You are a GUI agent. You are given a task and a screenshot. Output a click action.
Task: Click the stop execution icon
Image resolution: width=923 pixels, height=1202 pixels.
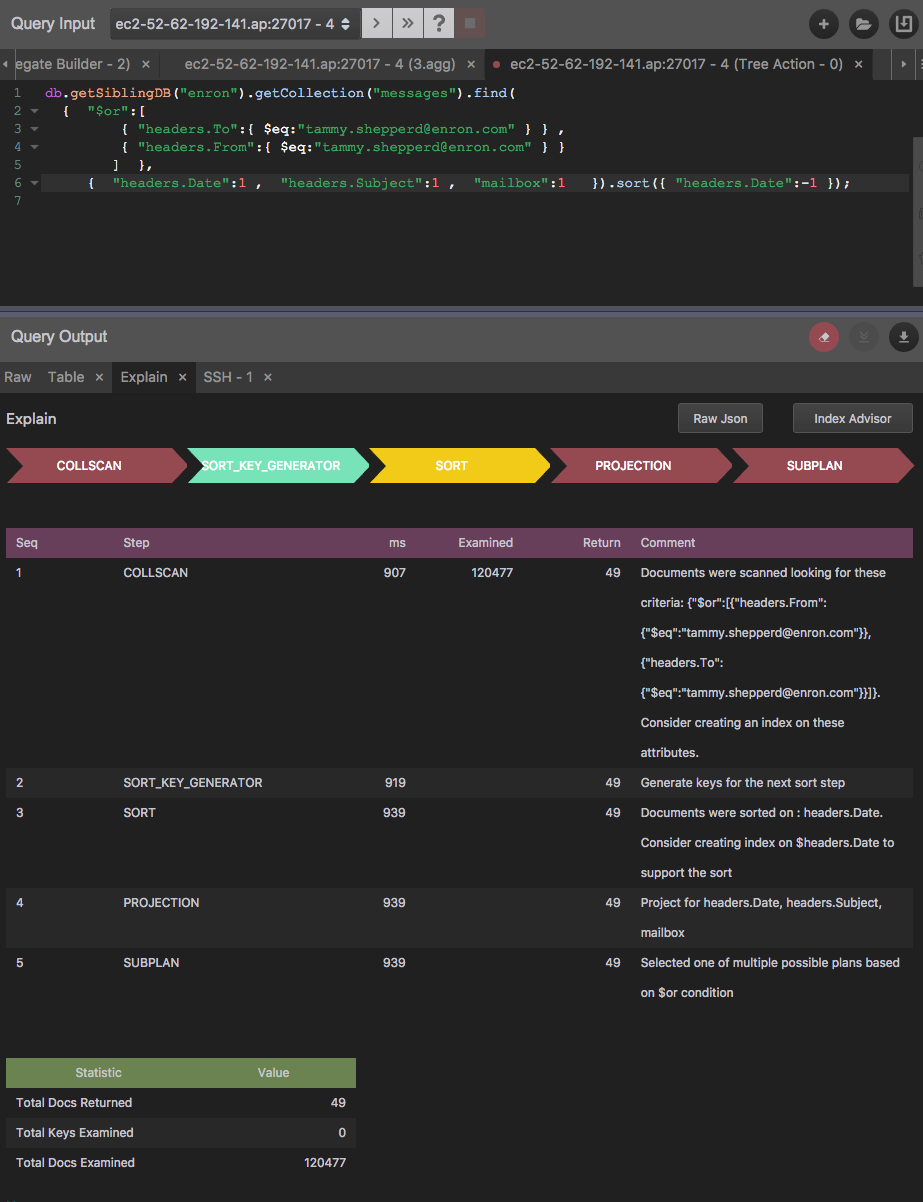470,23
